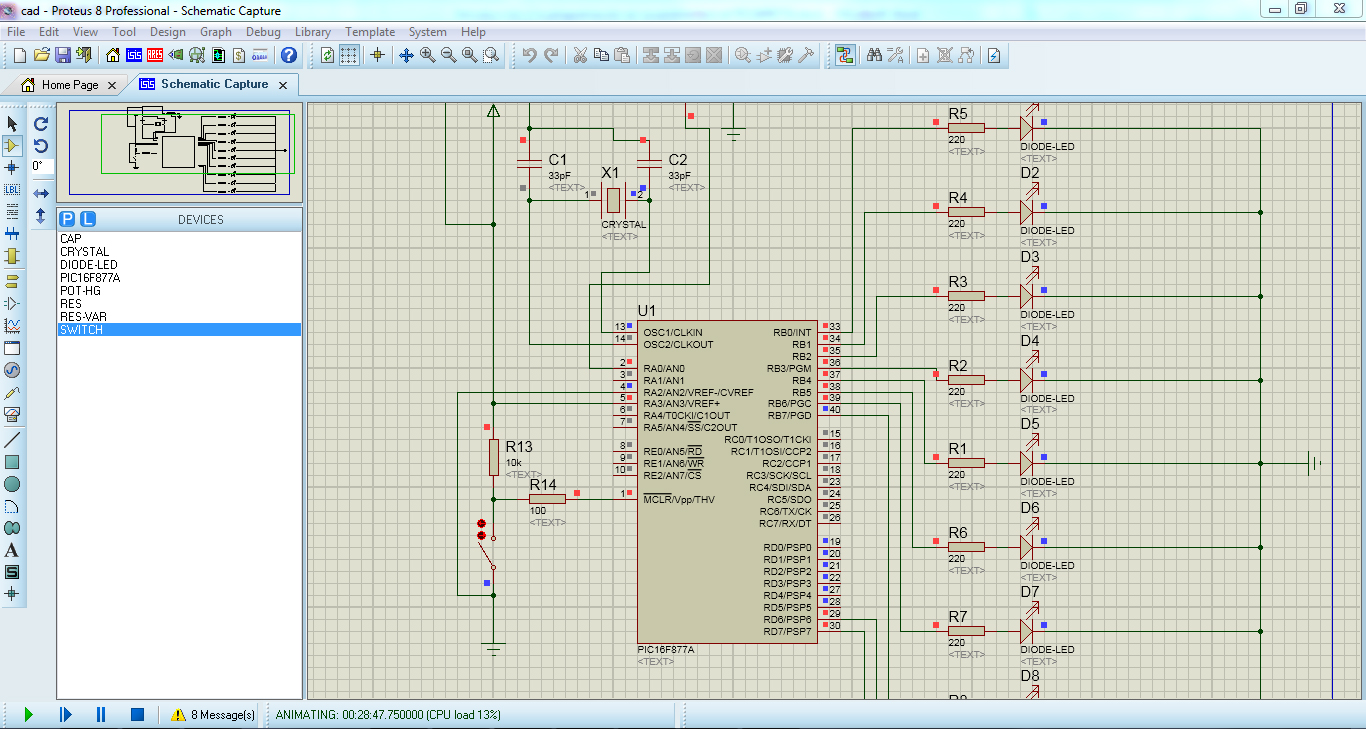Open the Debug menu
Viewport: 1366px width, 729px height.
[263, 32]
